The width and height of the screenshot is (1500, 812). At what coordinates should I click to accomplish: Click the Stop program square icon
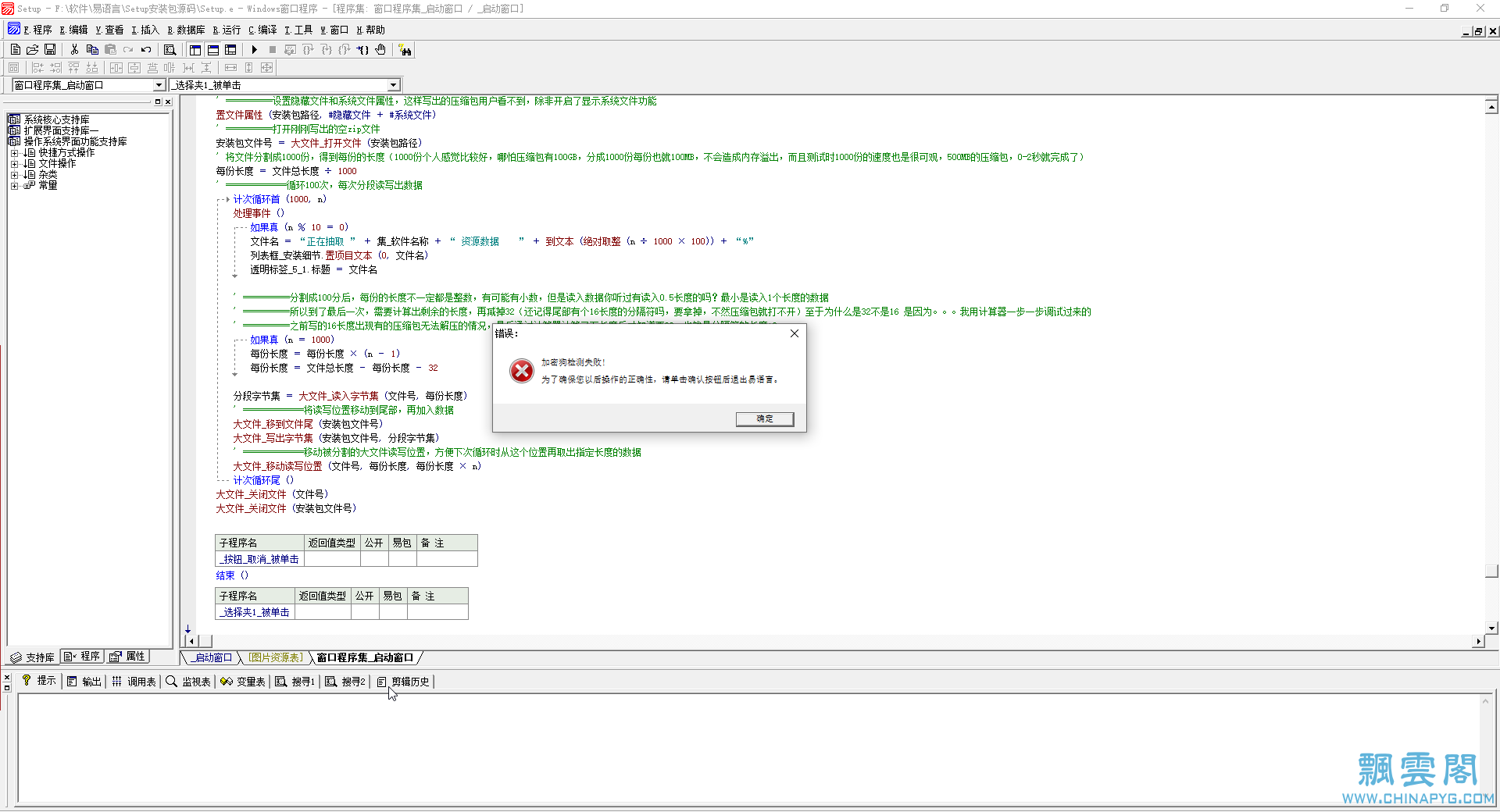pyautogui.click(x=273, y=49)
